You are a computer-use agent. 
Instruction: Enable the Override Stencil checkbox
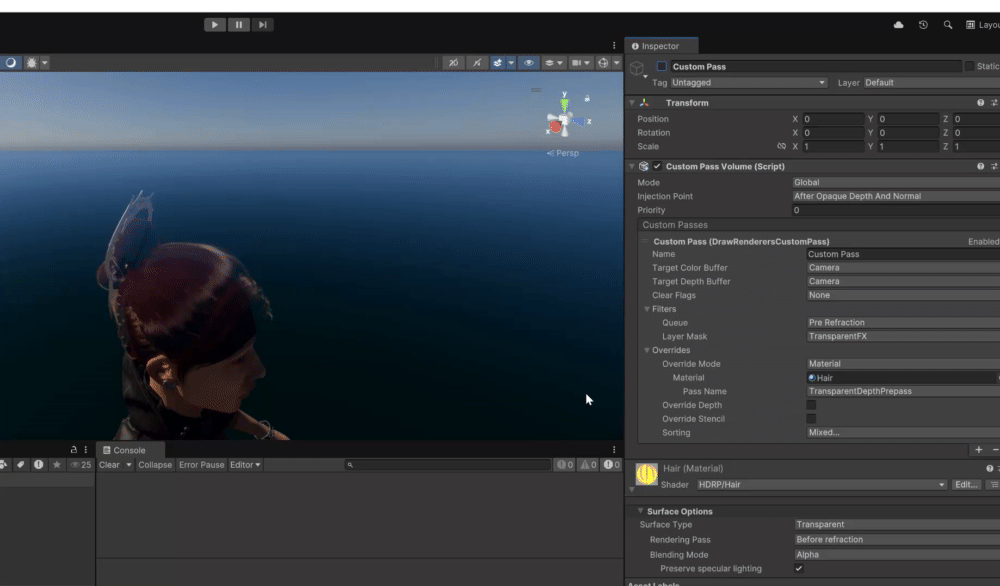[811, 419]
